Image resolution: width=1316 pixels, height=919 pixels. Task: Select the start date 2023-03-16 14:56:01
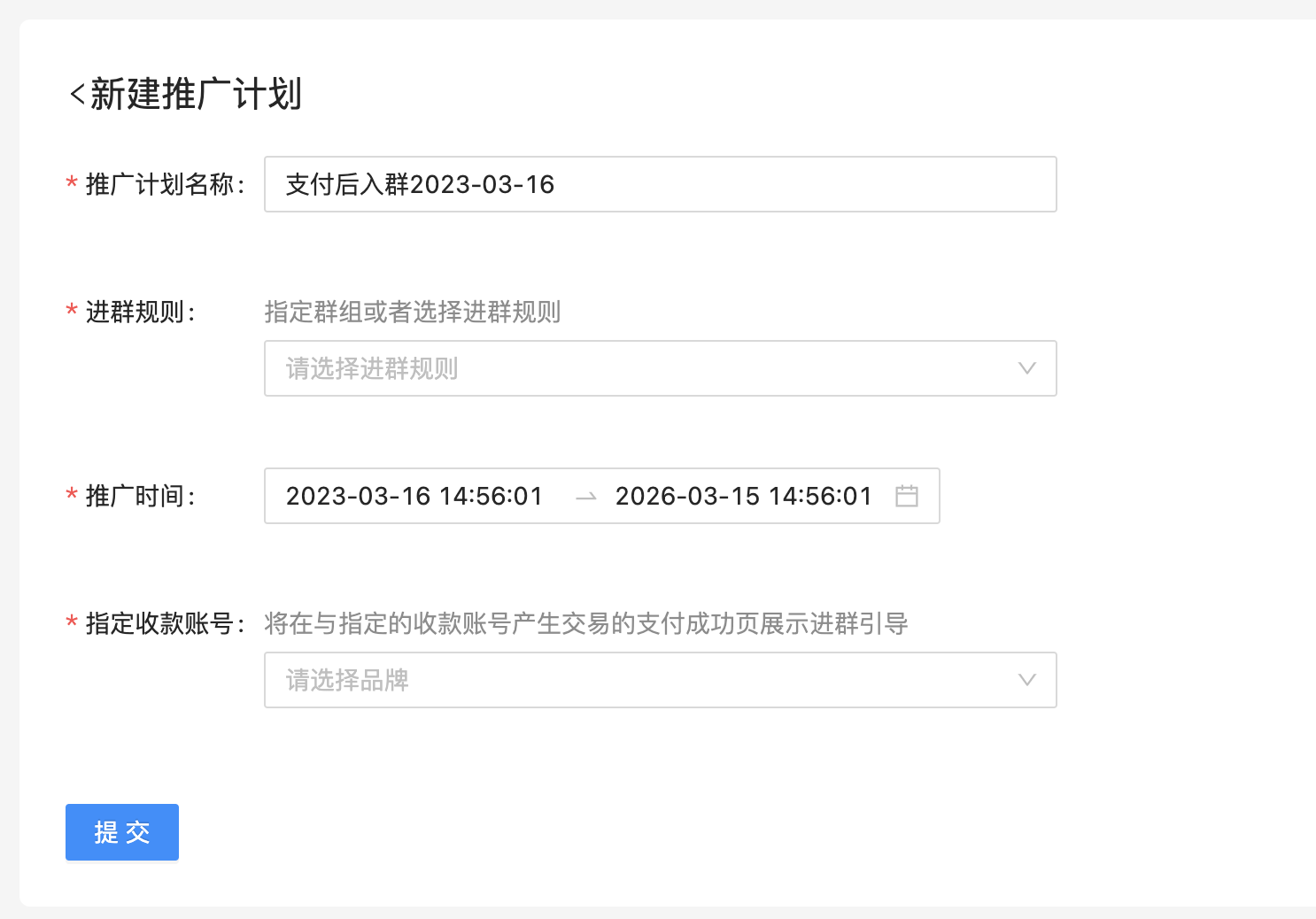tap(414, 496)
